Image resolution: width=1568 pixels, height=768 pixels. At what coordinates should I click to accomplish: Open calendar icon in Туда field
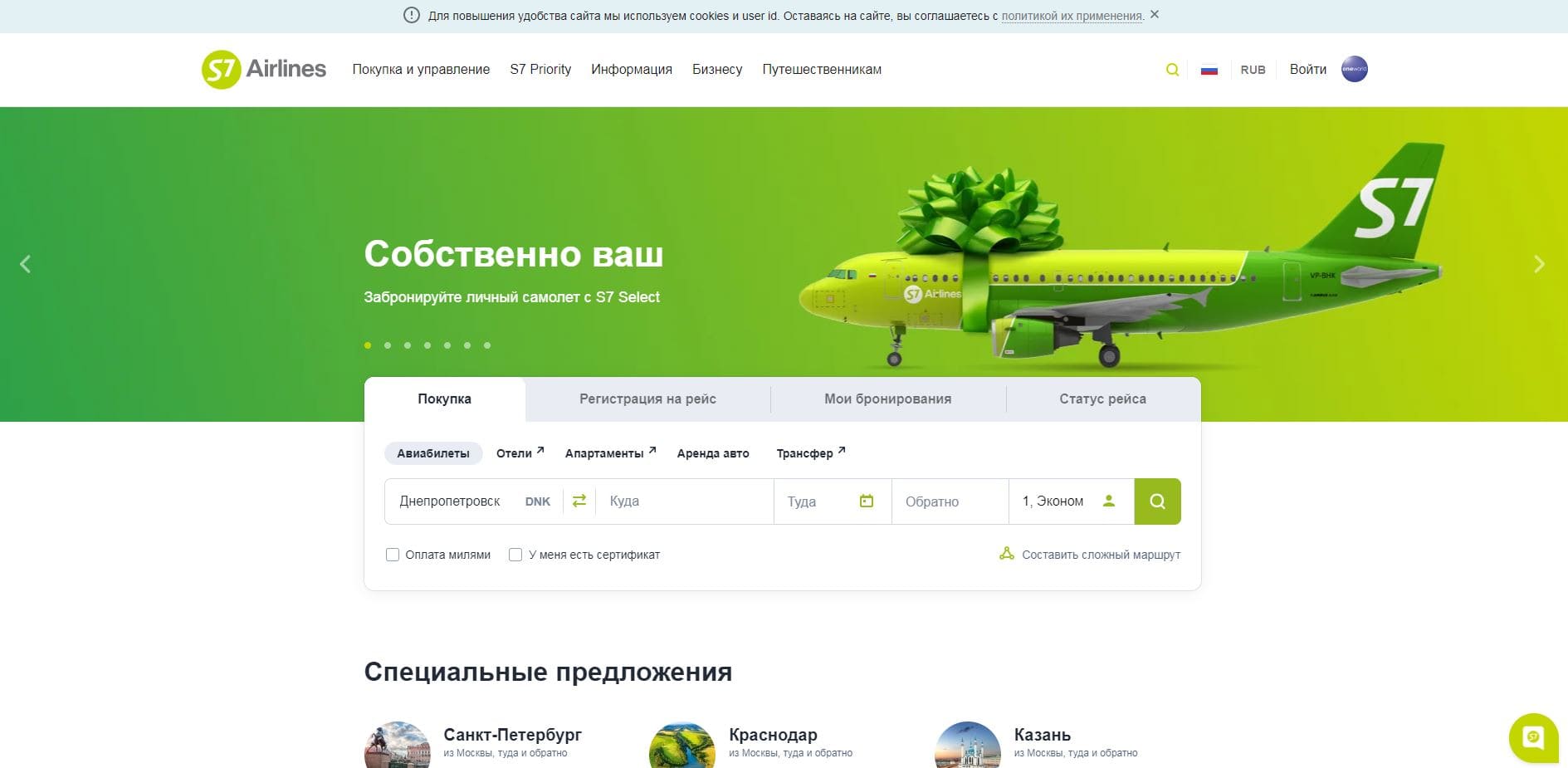click(x=867, y=501)
